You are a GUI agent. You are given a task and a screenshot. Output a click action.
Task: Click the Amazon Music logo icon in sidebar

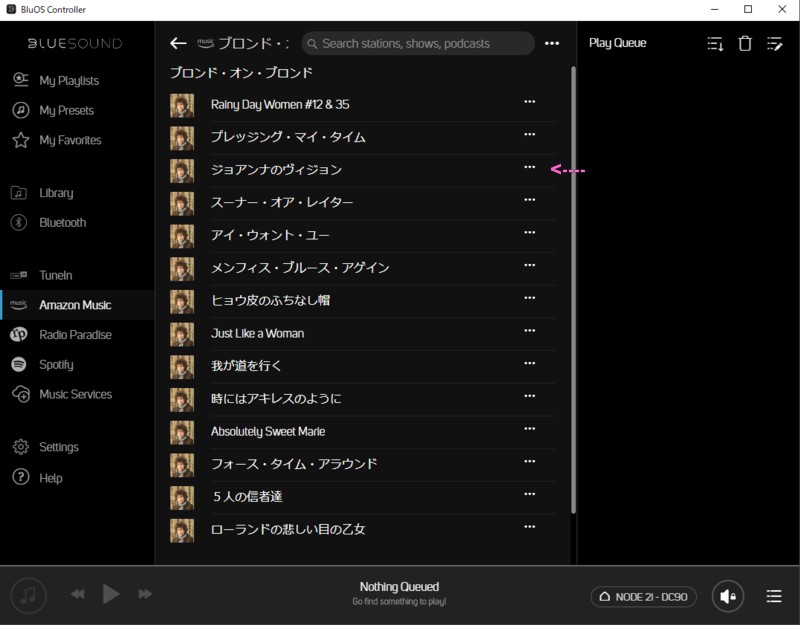tap(19, 305)
